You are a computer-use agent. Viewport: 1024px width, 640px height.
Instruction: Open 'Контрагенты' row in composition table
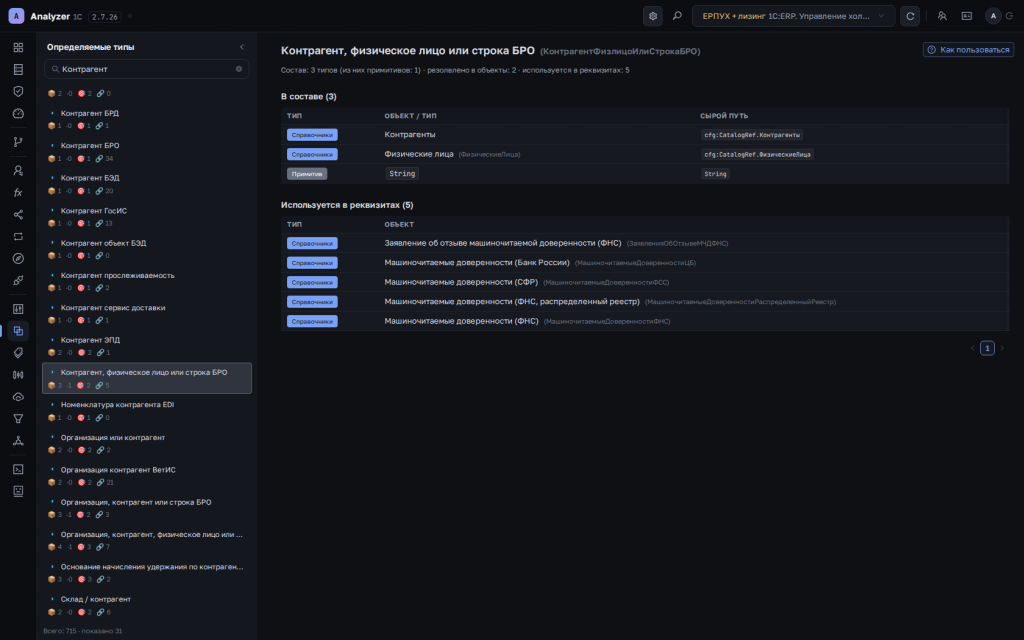tap(645, 135)
